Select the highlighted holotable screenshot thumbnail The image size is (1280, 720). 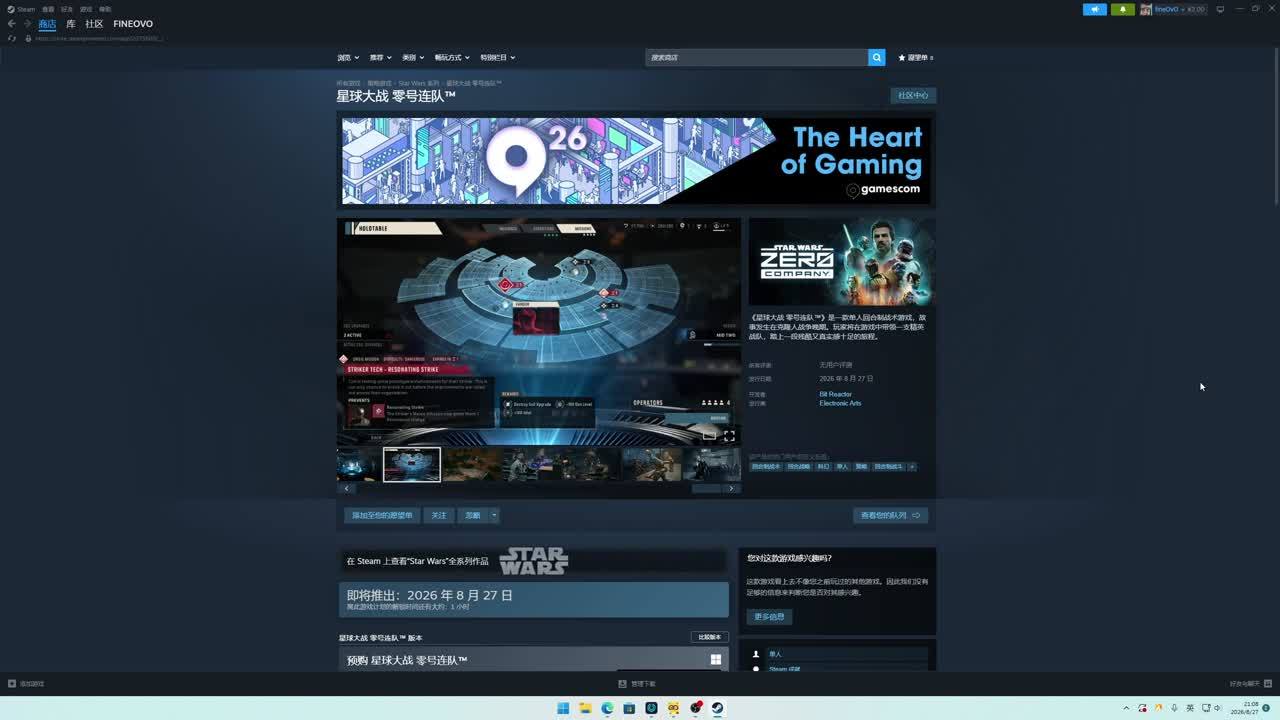(x=412, y=465)
